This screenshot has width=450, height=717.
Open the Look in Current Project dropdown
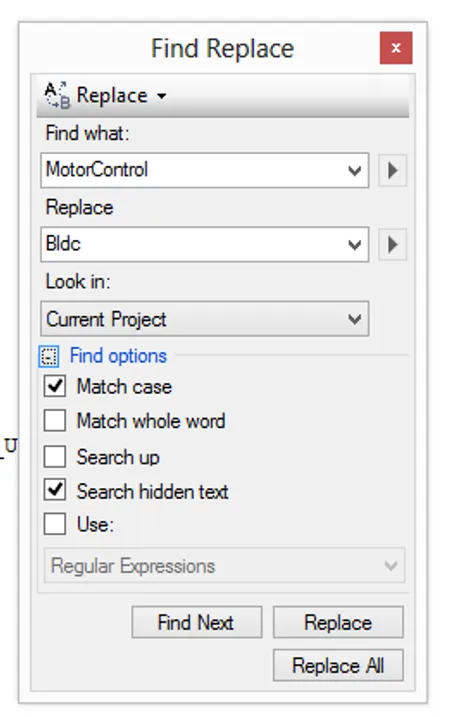204,319
